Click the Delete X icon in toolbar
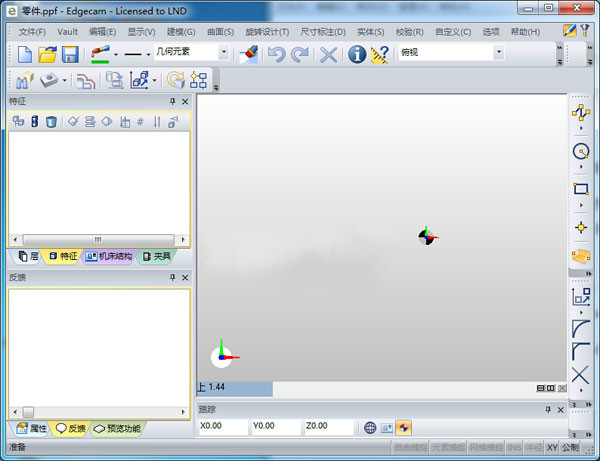Screen dimensions: 600x461 [328, 54]
